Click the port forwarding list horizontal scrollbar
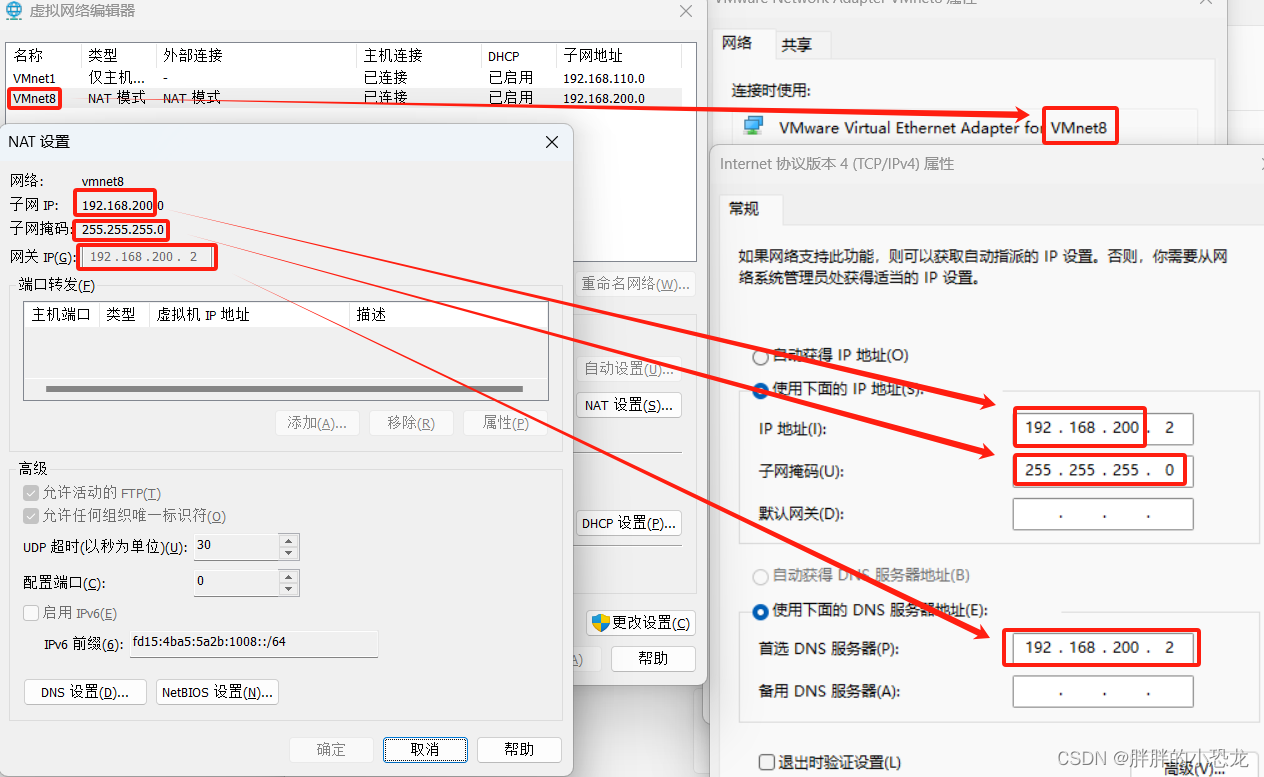 [285, 389]
